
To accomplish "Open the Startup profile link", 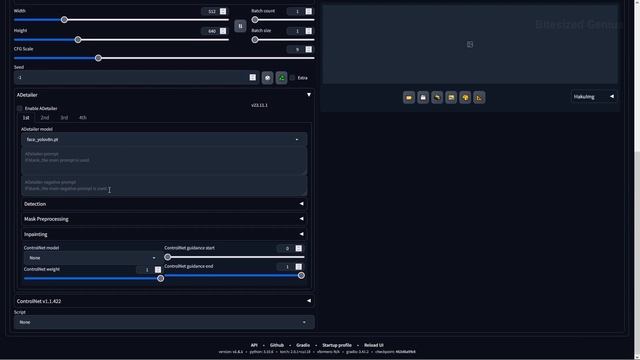I will click(337, 345).
